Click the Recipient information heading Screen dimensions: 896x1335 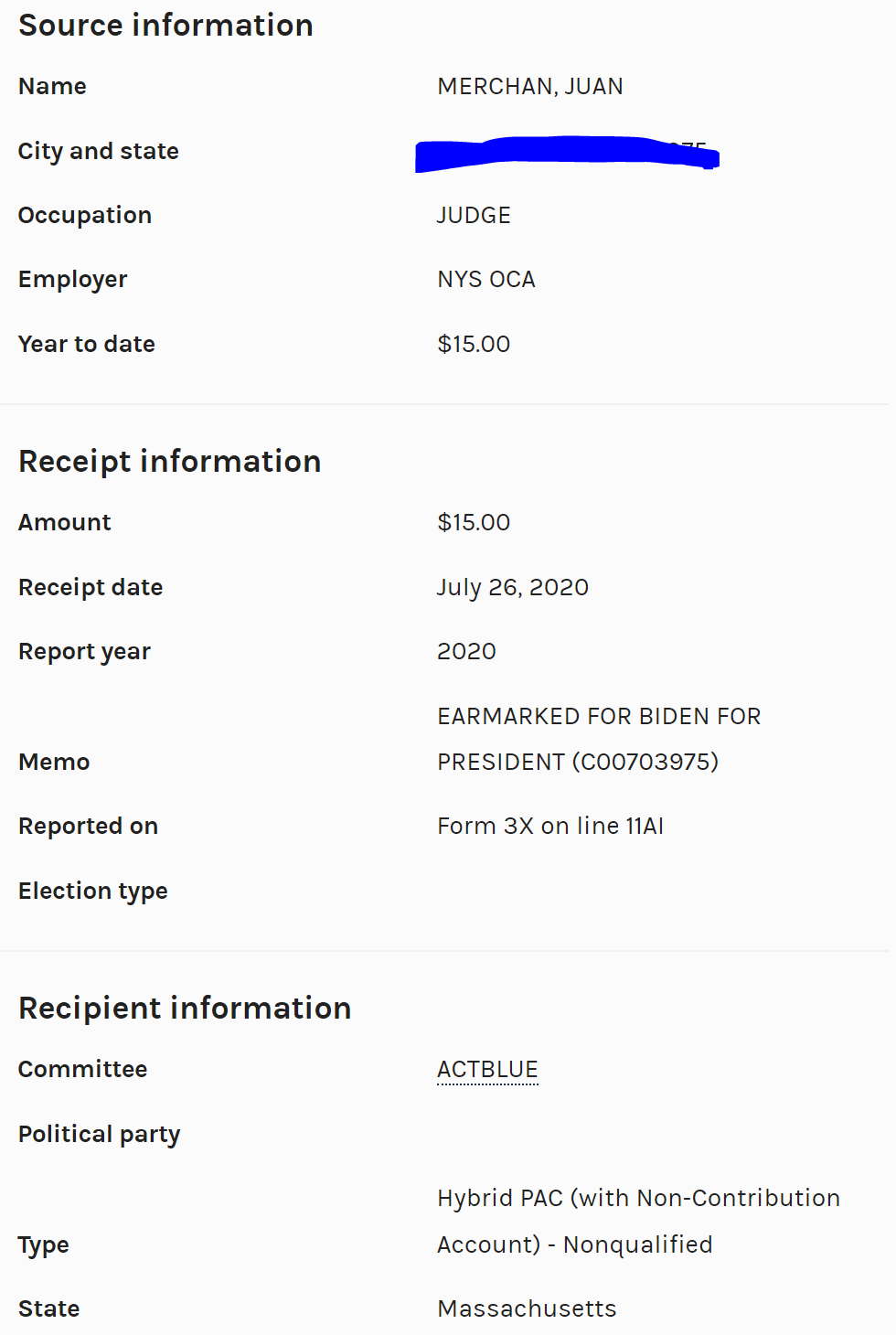185,1009
